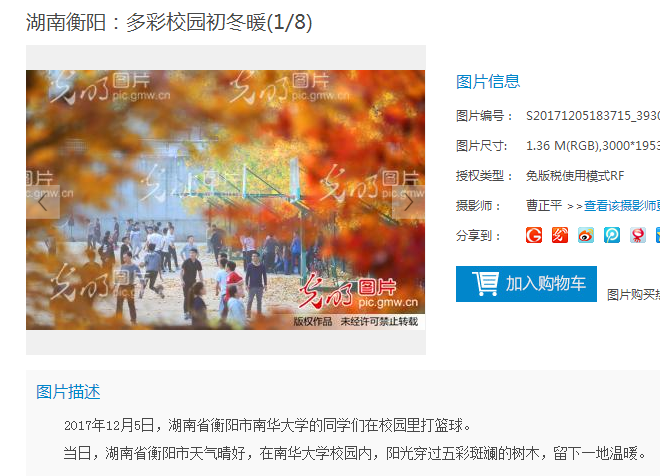The width and height of the screenshot is (660, 476).
Task: Go to previous photo with left arrow
Action: pyautogui.click(x=43, y=202)
